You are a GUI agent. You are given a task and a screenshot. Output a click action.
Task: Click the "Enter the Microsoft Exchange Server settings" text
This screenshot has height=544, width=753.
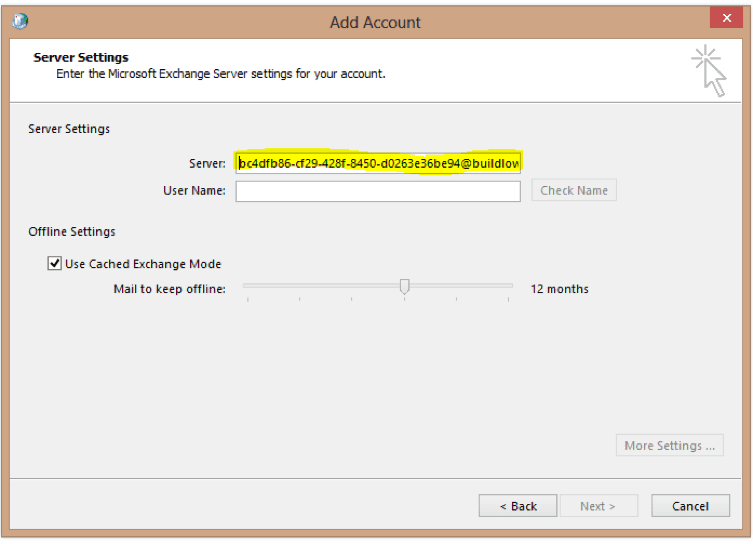(x=221, y=74)
